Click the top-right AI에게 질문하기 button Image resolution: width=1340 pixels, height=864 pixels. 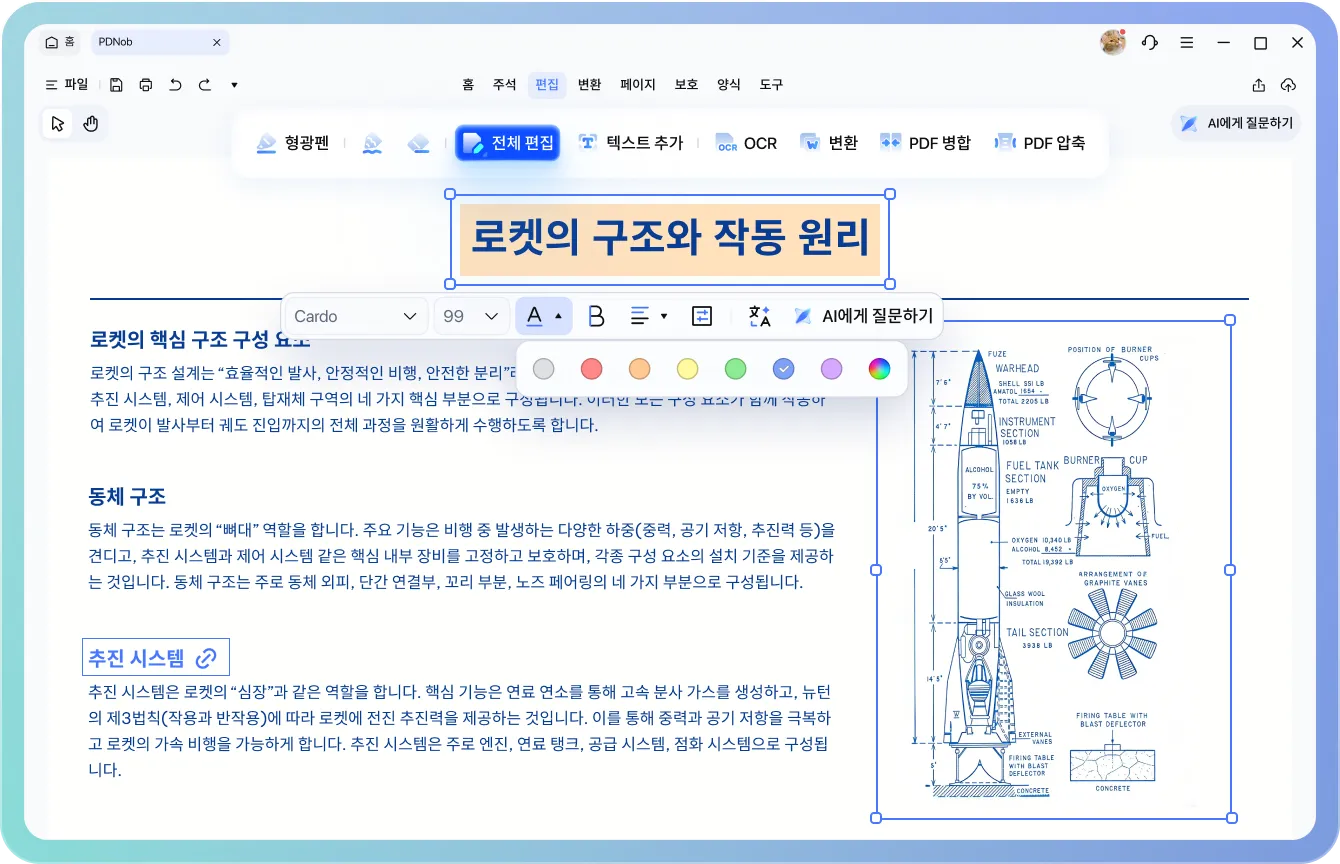(x=1236, y=124)
